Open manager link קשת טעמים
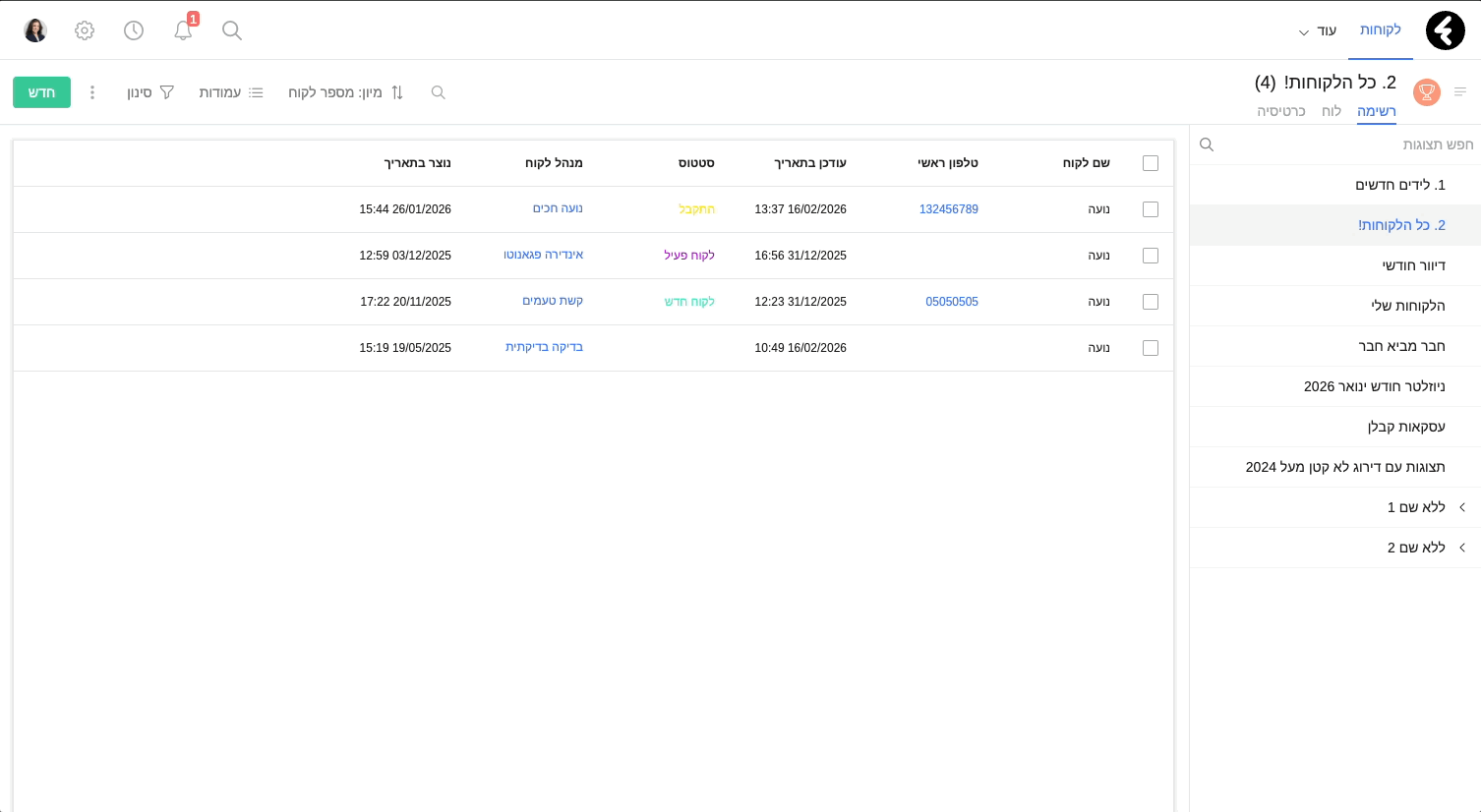The width and height of the screenshot is (1481, 812). pos(553,301)
